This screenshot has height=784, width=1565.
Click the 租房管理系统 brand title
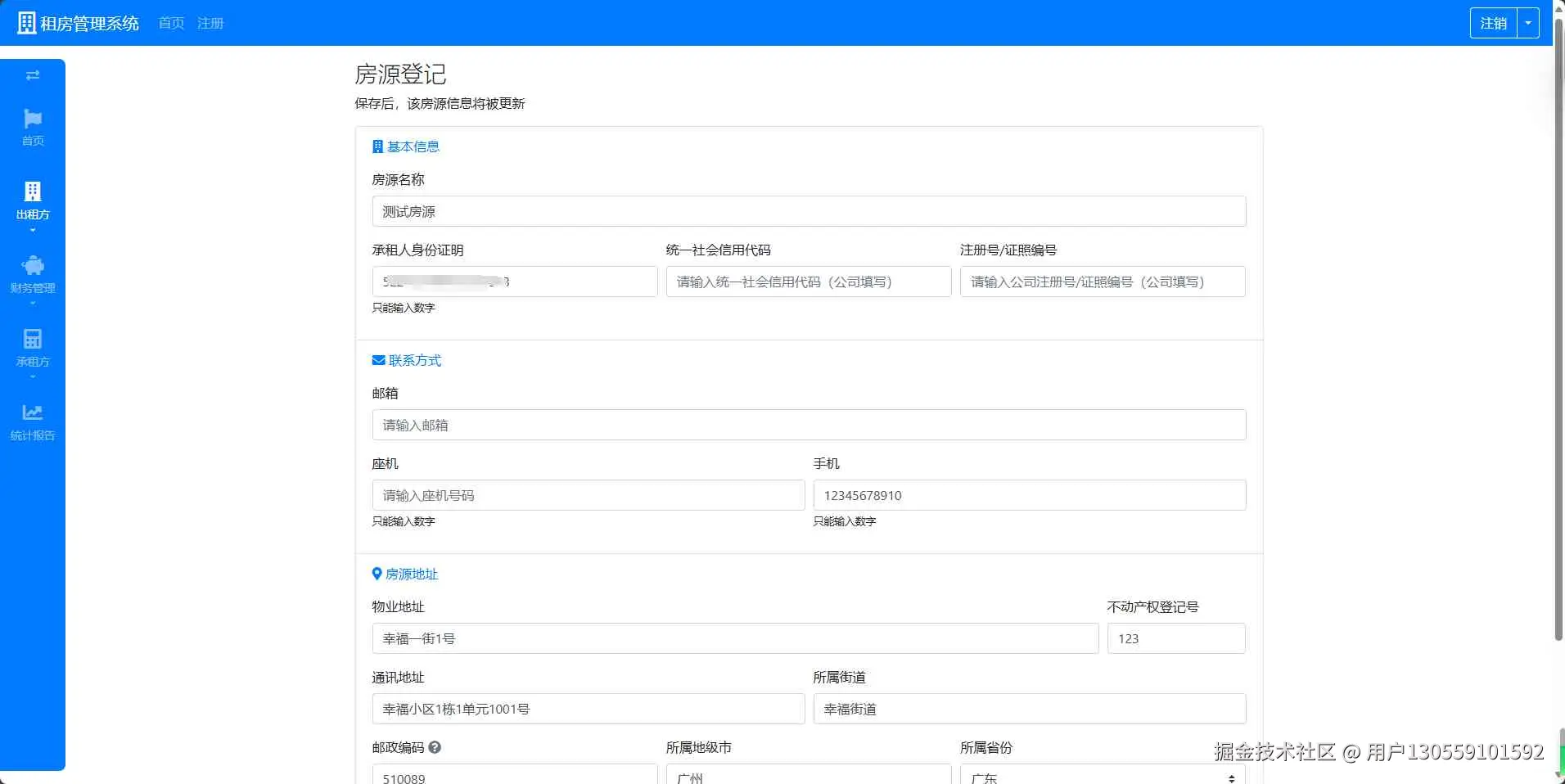pyautogui.click(x=89, y=23)
